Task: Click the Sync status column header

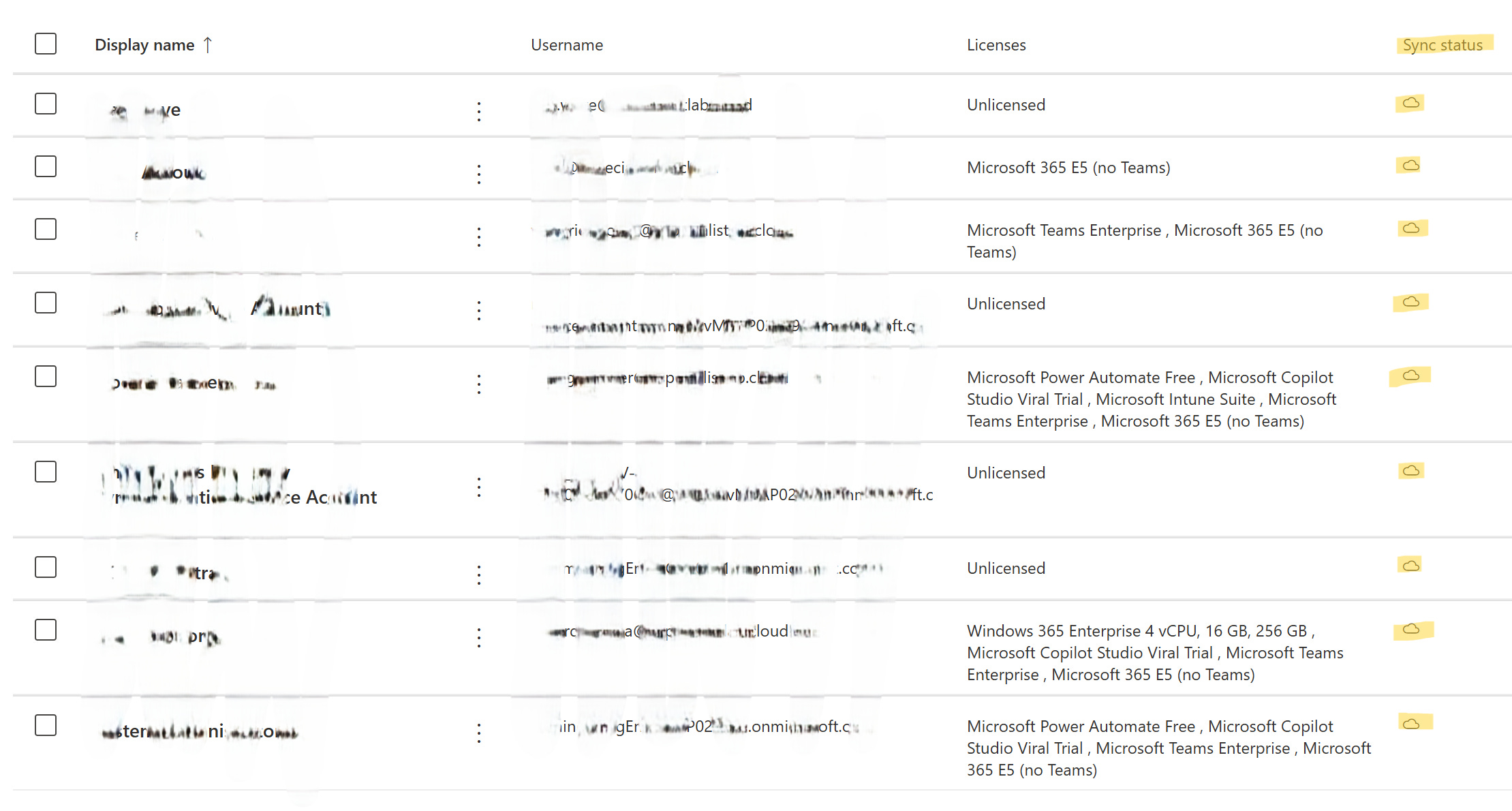Action: [x=1442, y=45]
